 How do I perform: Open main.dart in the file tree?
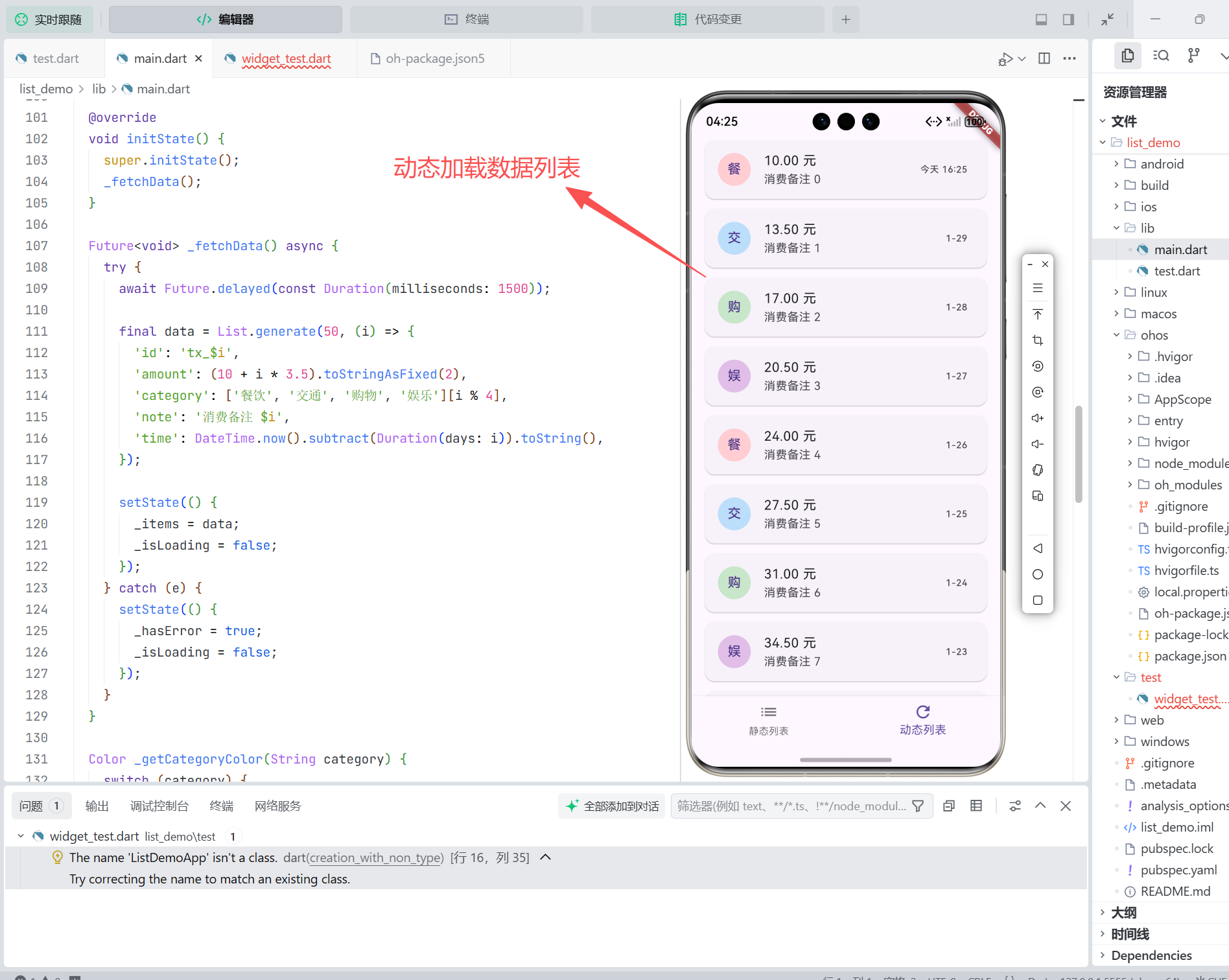pos(1180,250)
